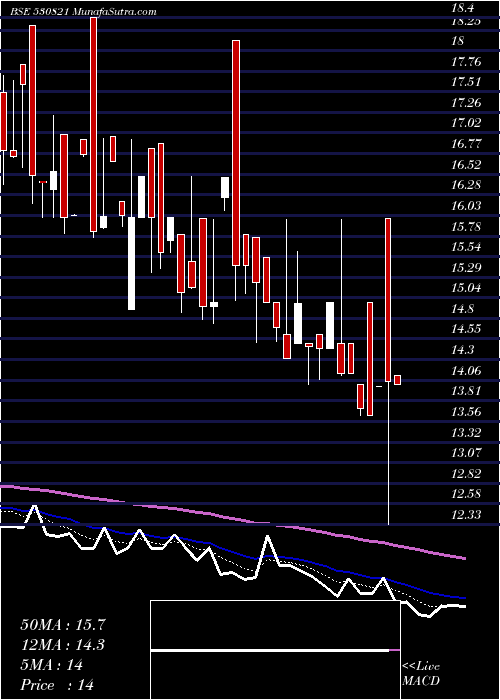Select the 16.52 price level
500x700 pixels.
tap(466, 164)
